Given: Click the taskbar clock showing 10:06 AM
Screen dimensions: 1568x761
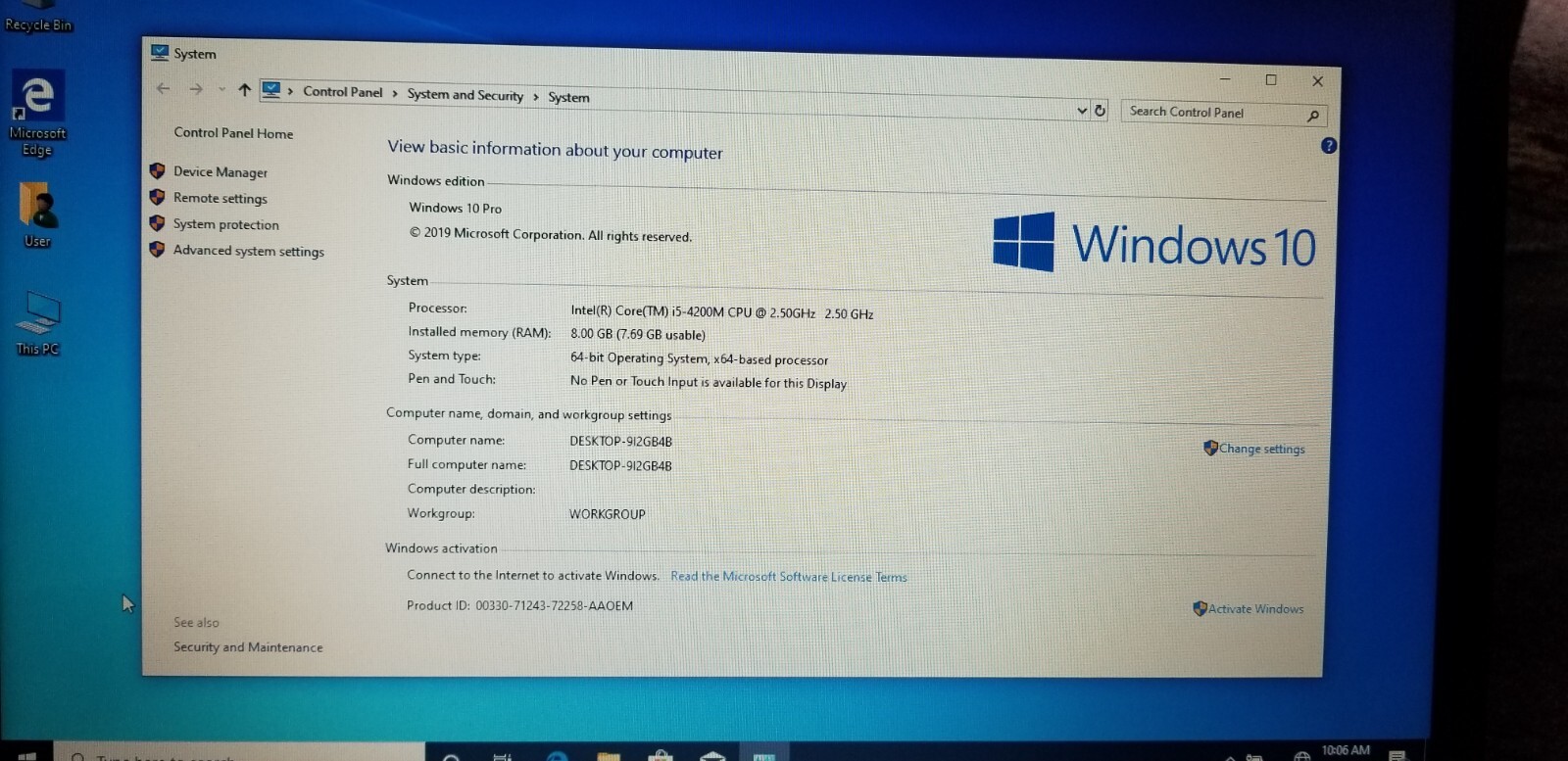Looking at the screenshot, I should pos(1347,750).
